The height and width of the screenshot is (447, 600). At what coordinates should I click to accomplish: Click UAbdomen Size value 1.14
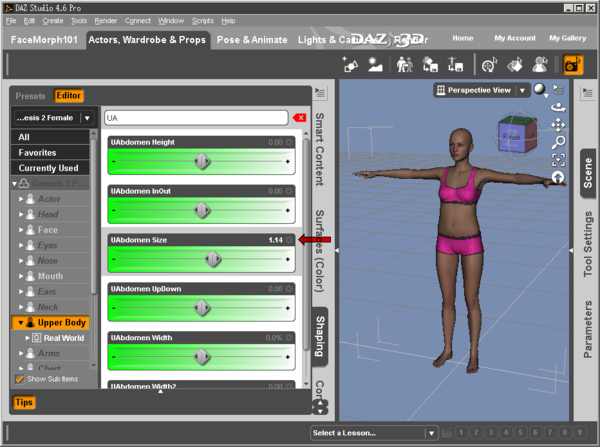click(276, 240)
